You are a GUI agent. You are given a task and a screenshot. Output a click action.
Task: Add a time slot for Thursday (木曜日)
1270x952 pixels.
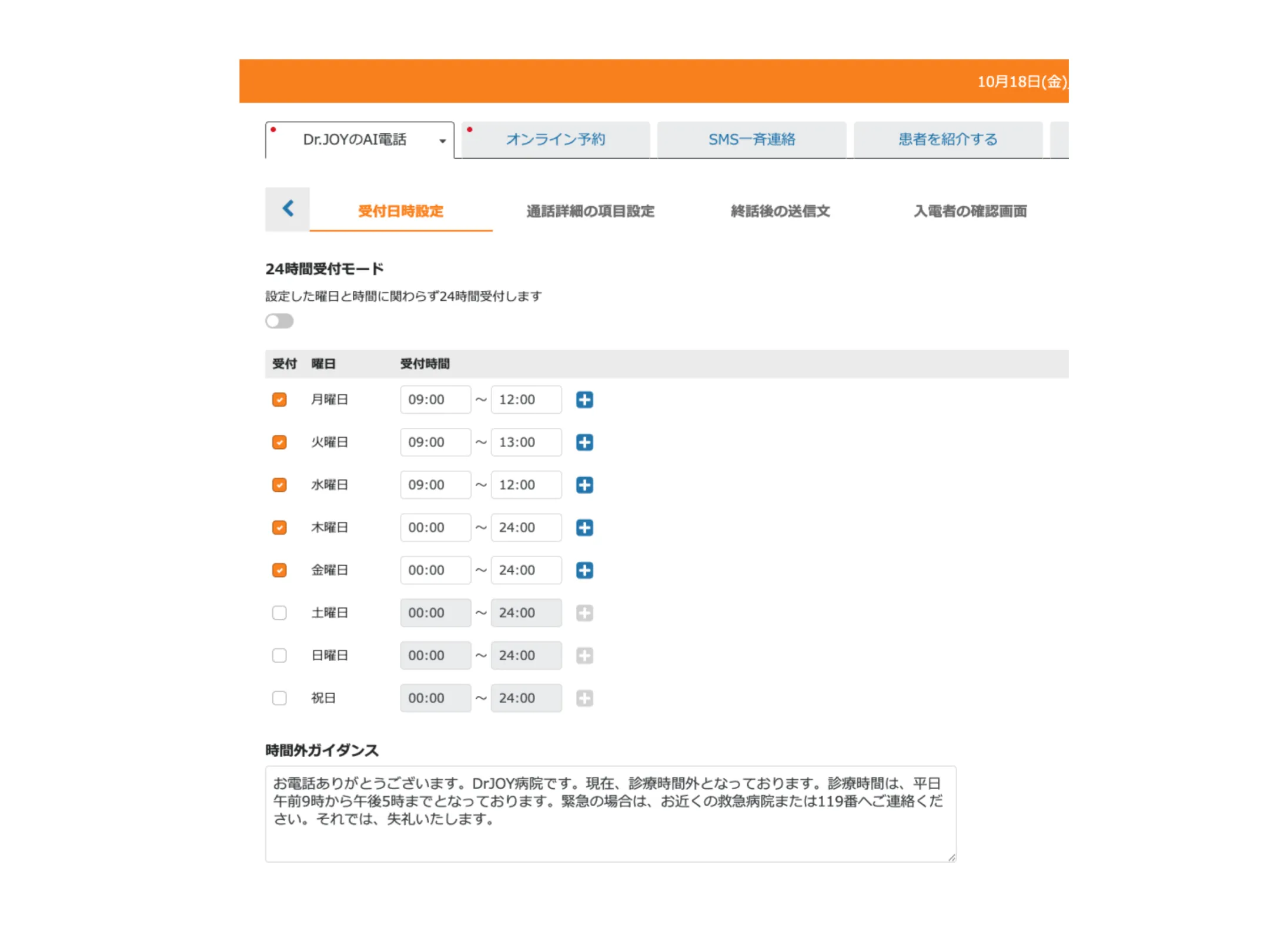584,528
